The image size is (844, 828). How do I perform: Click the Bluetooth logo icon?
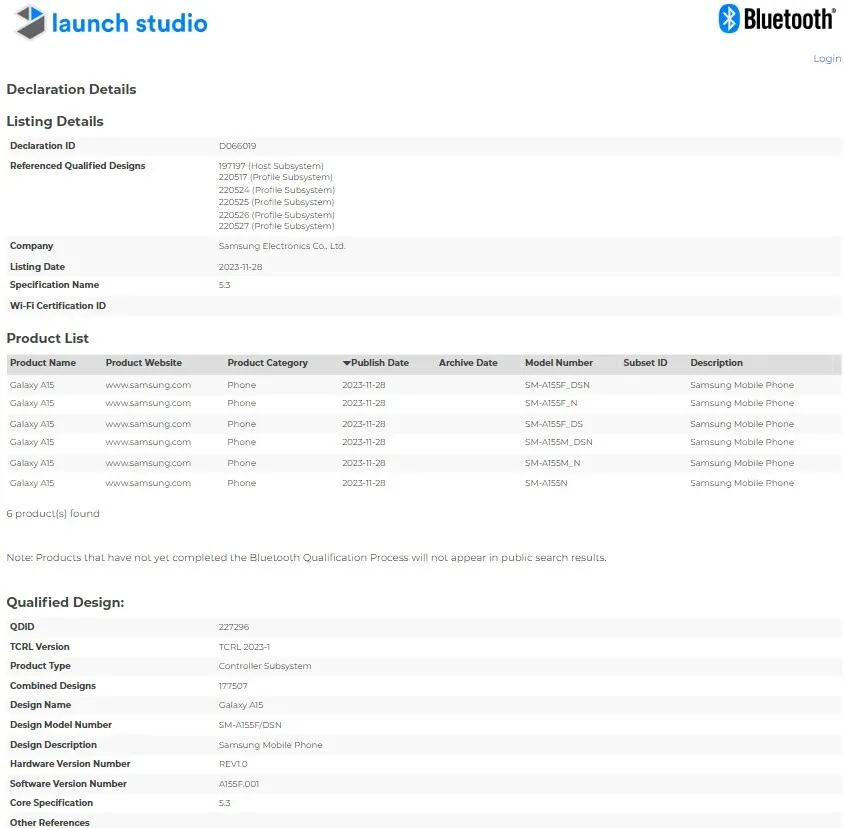pyautogui.click(x=730, y=18)
